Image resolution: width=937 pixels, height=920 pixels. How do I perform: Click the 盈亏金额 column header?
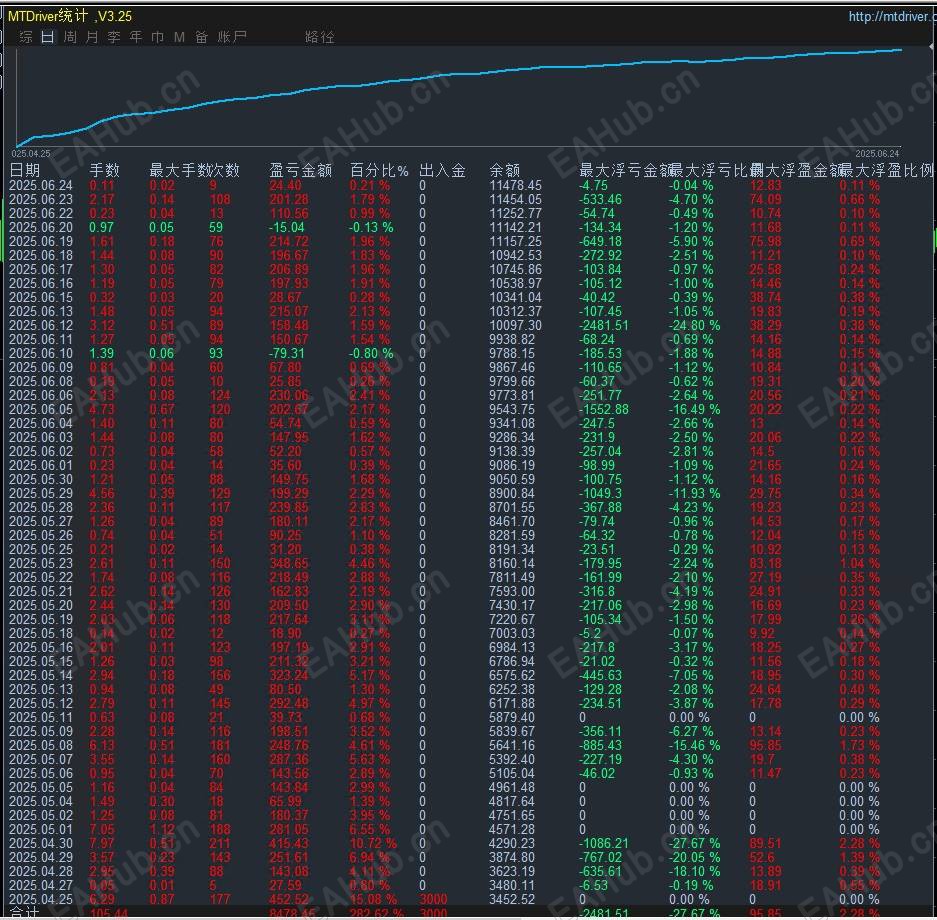click(x=301, y=170)
